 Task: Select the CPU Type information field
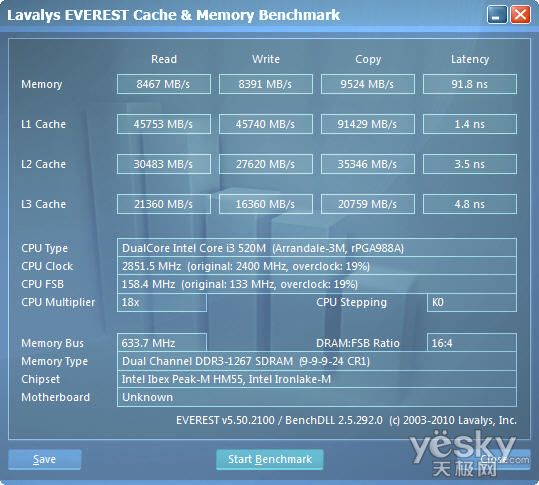coord(317,248)
